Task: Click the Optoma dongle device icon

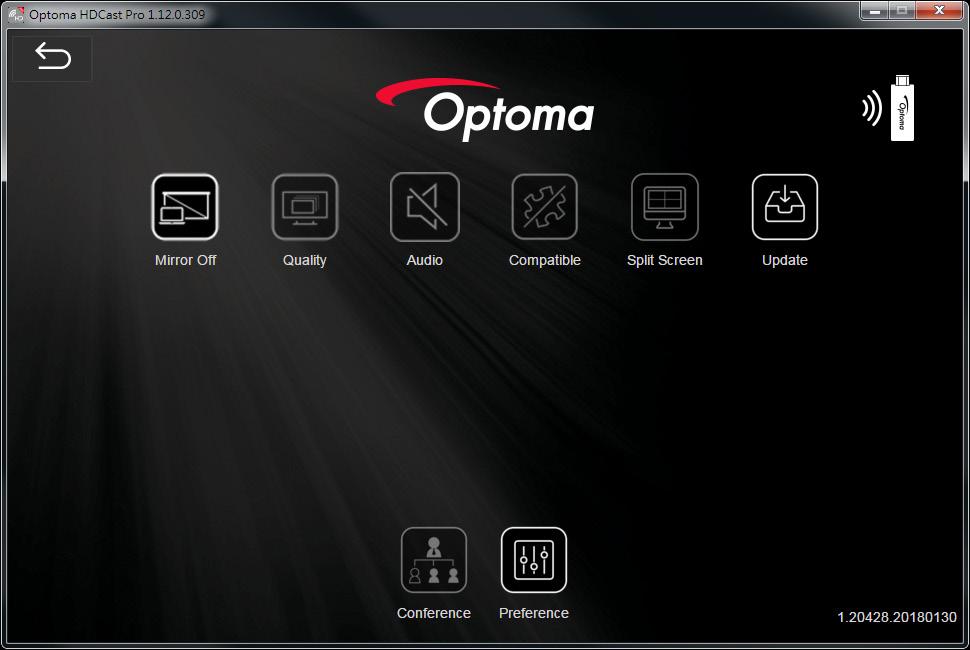Action: point(902,109)
